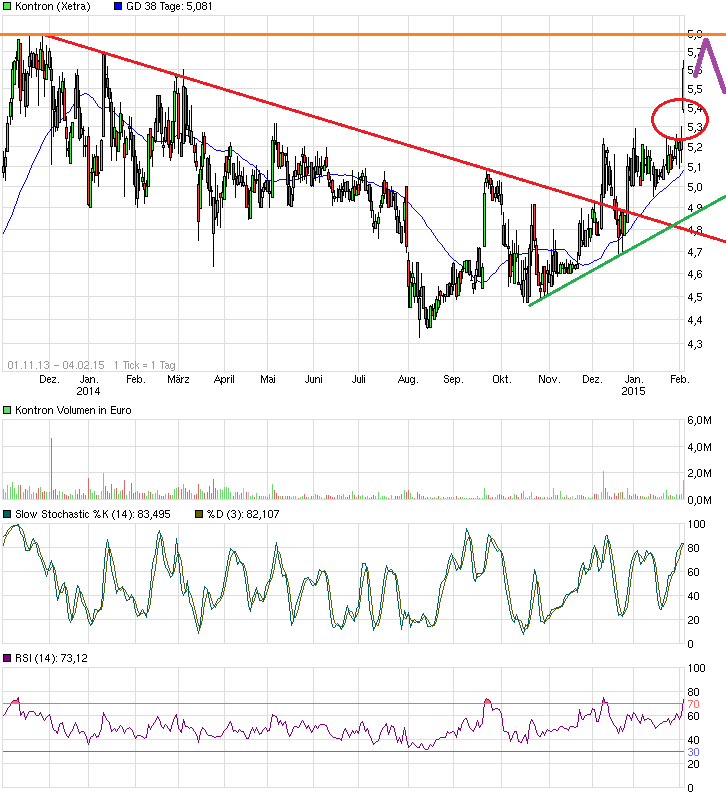Click the red '70' RSI threshold label
Screen dimensions: 726x796
click(x=694, y=704)
